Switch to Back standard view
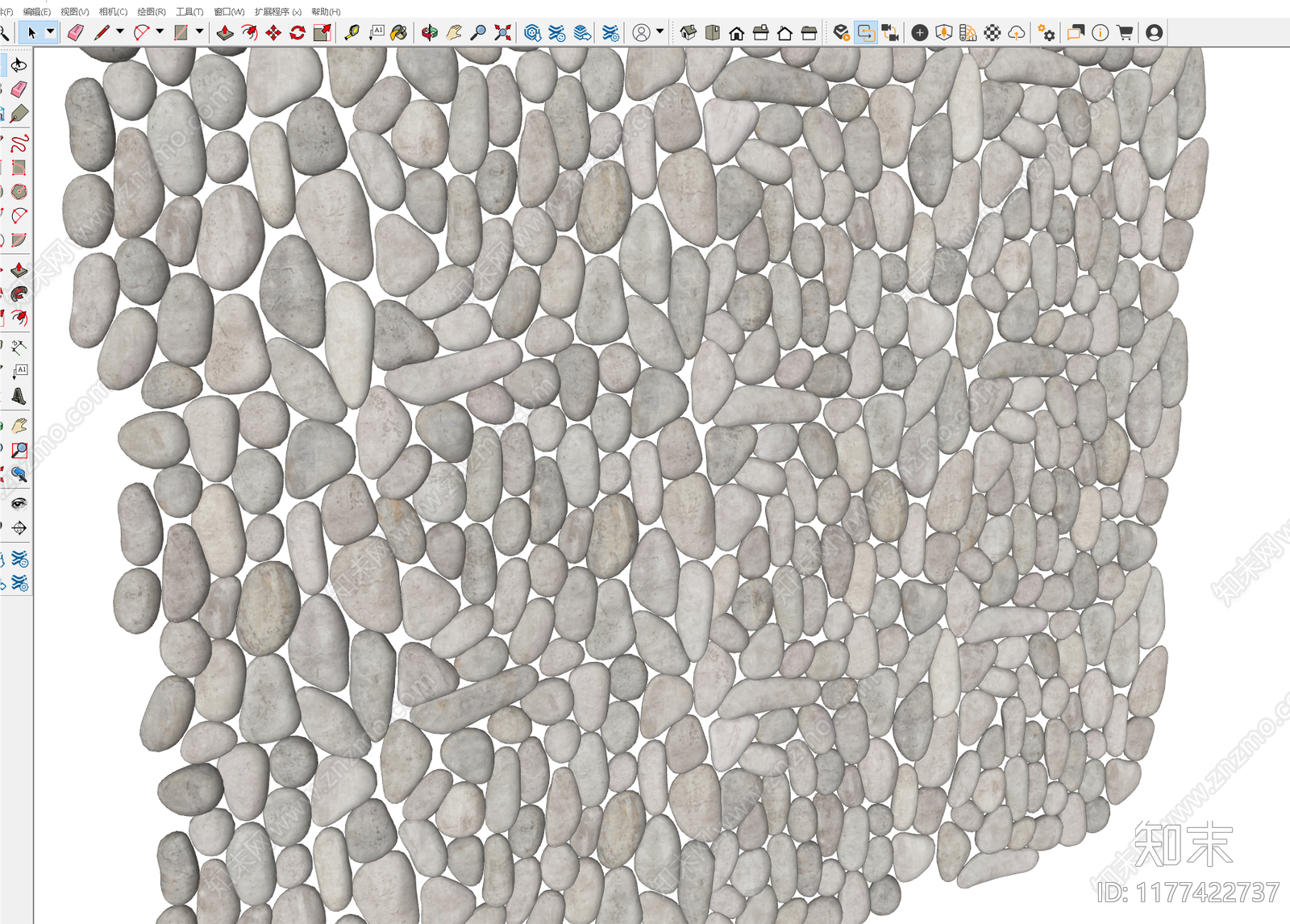The image size is (1290, 924). click(784, 33)
